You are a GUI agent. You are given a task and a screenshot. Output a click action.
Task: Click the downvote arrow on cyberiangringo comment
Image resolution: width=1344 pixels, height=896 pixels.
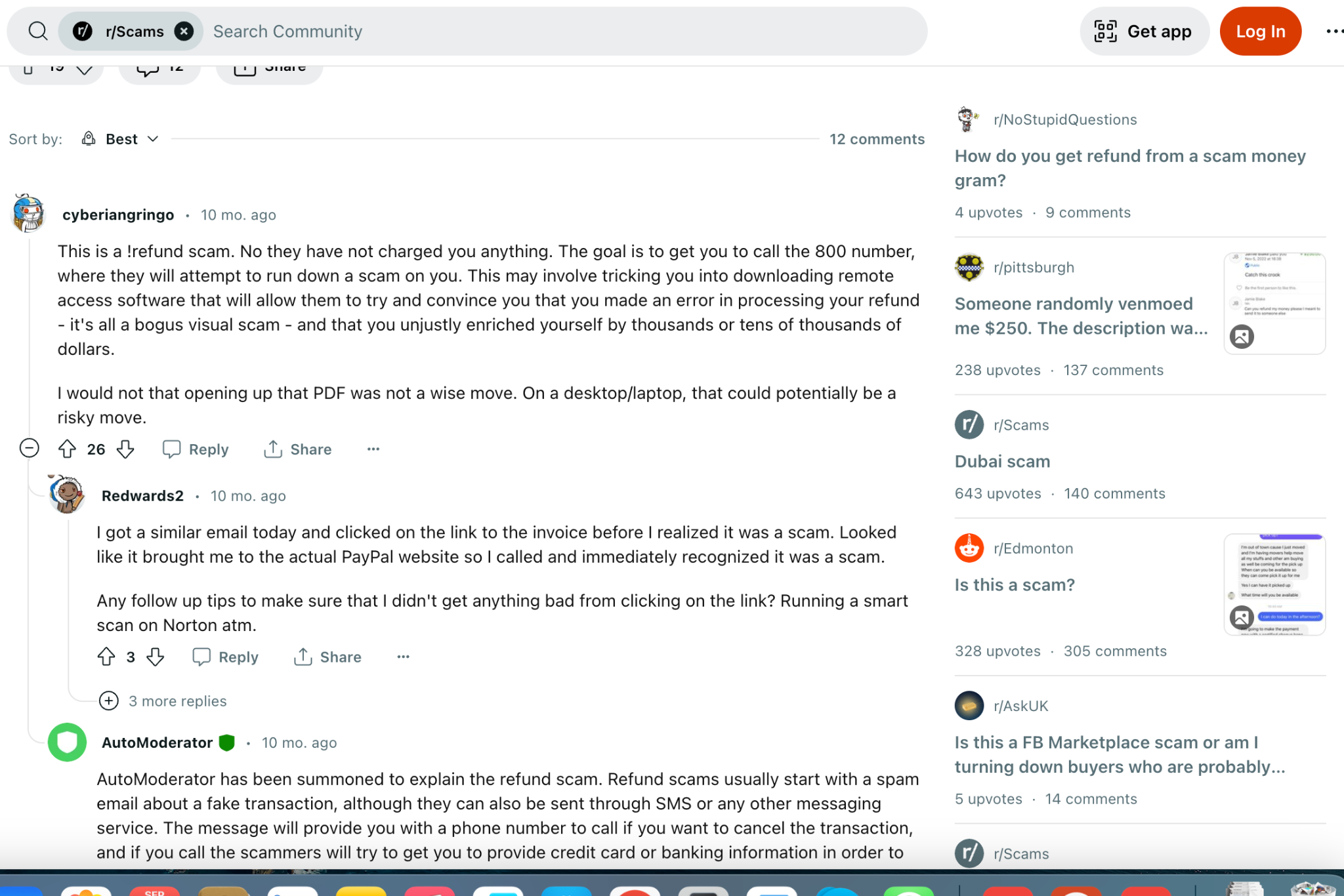125,449
